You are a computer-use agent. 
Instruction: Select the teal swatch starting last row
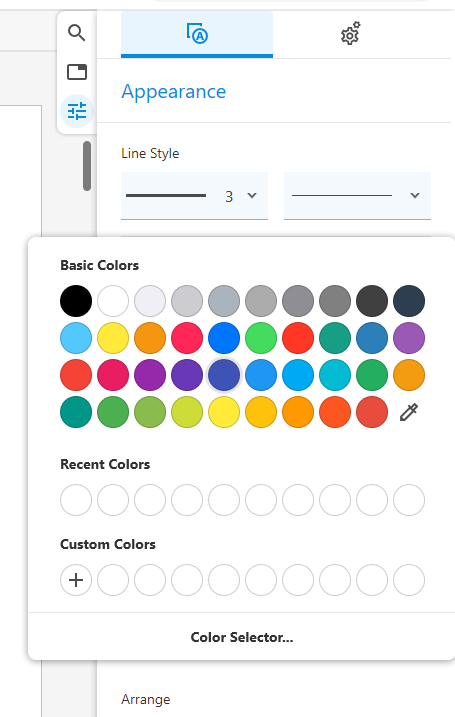[x=76, y=412]
